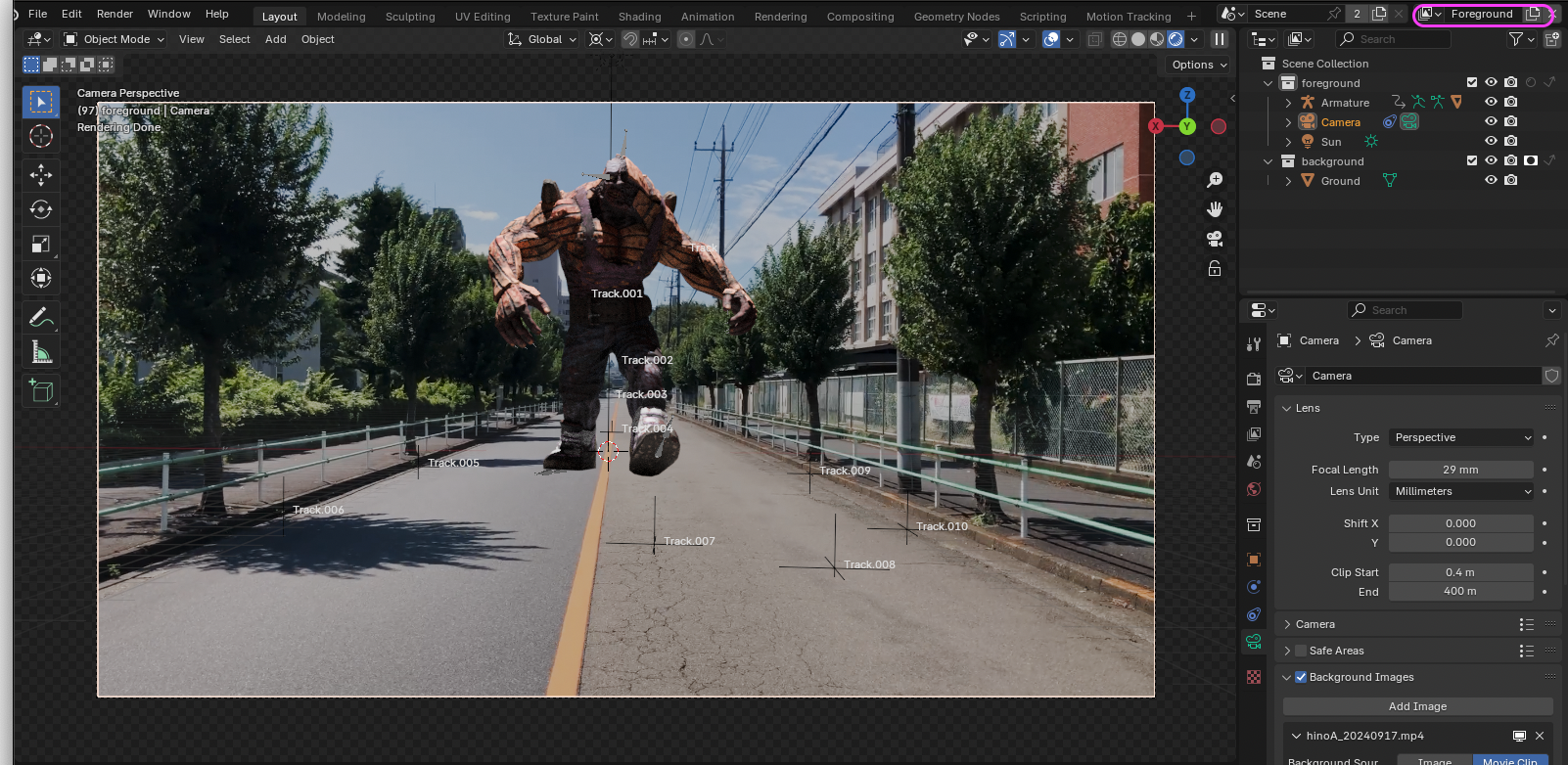
Task: Select the Measure tool
Action: pos(41,352)
